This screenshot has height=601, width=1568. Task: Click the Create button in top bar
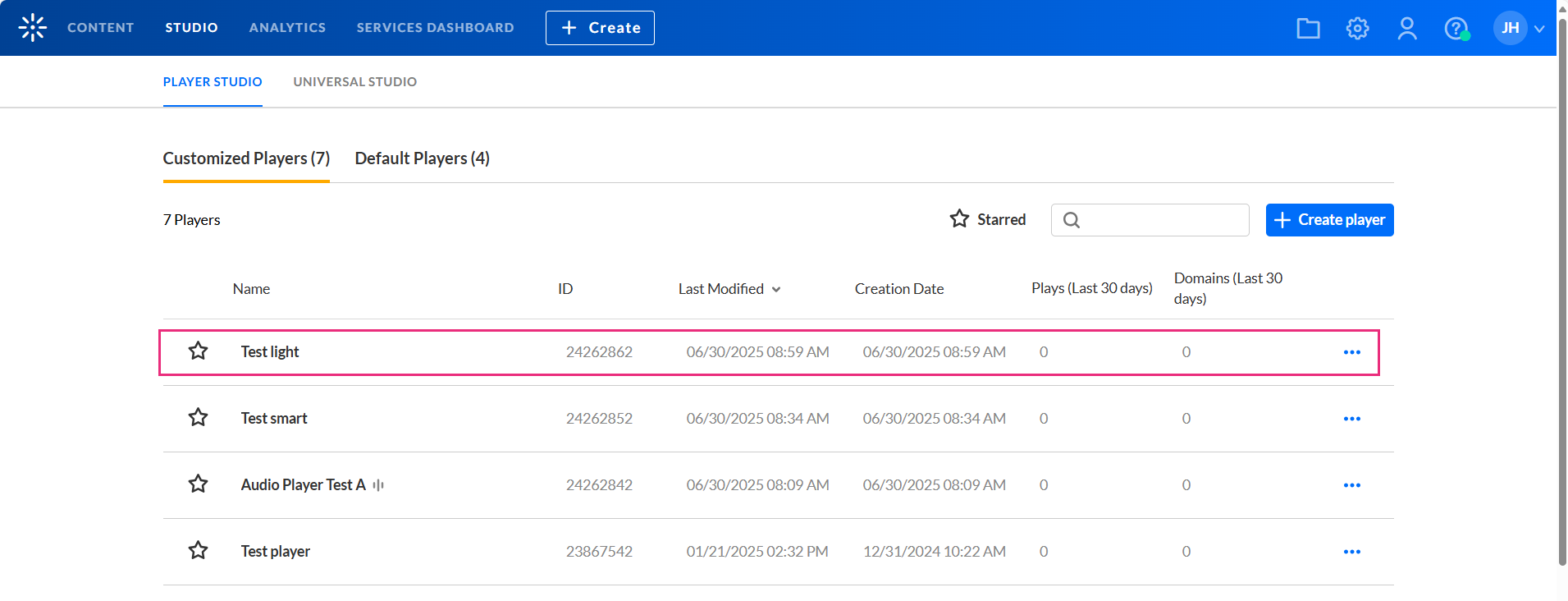coord(600,28)
